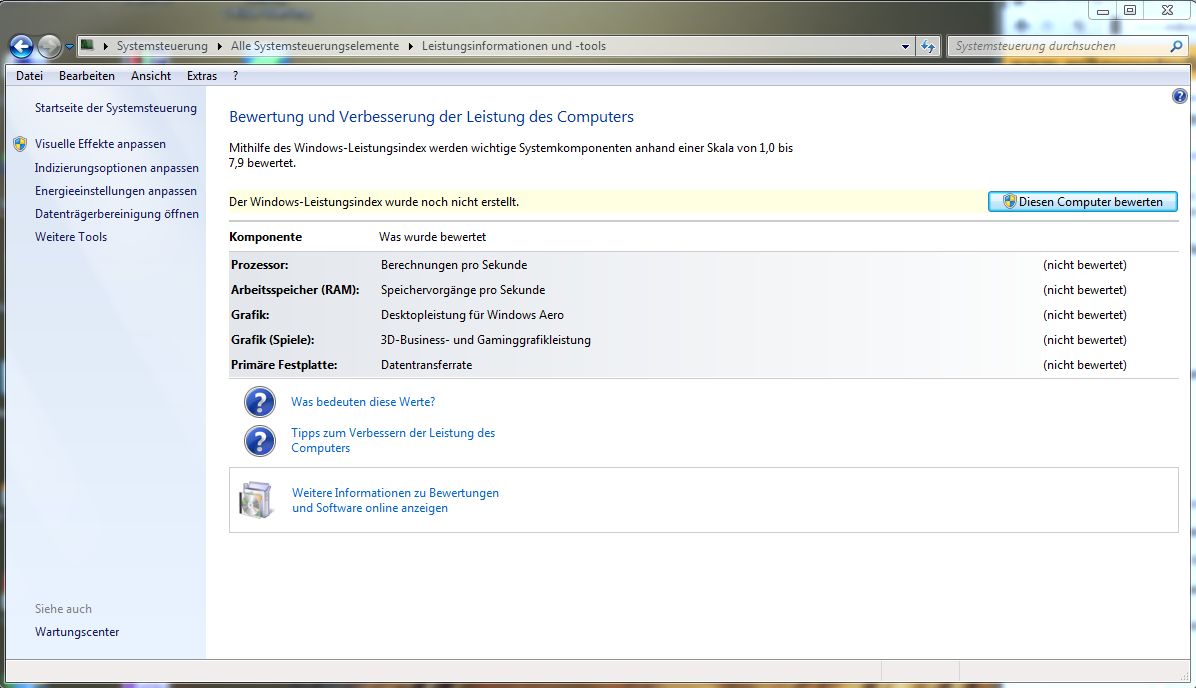The height and width of the screenshot is (688, 1196).
Task: Open the Ansicht menu
Action: [151, 76]
